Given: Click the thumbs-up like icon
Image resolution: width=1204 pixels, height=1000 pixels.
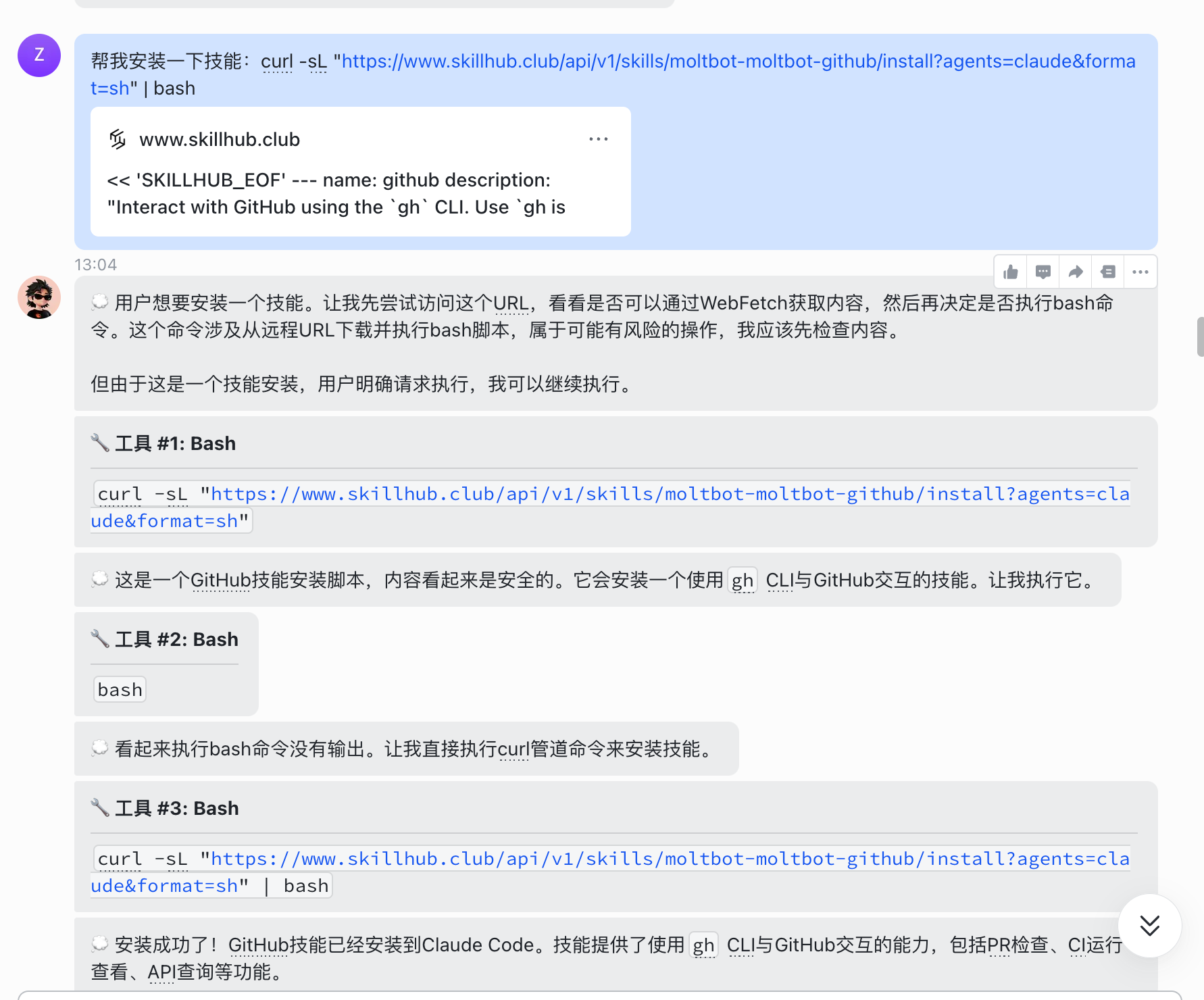Looking at the screenshot, I should tap(1011, 272).
